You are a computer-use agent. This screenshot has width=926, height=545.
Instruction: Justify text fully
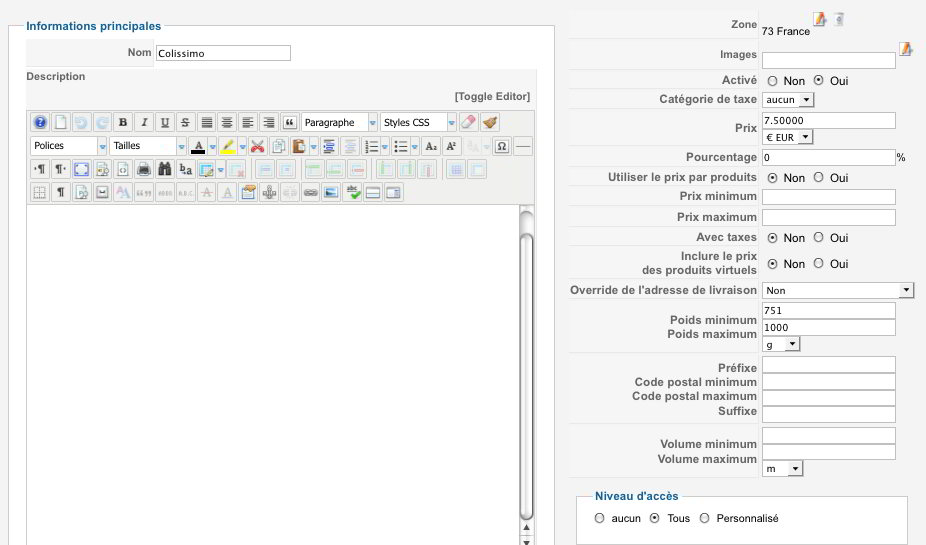pyautogui.click(x=207, y=122)
